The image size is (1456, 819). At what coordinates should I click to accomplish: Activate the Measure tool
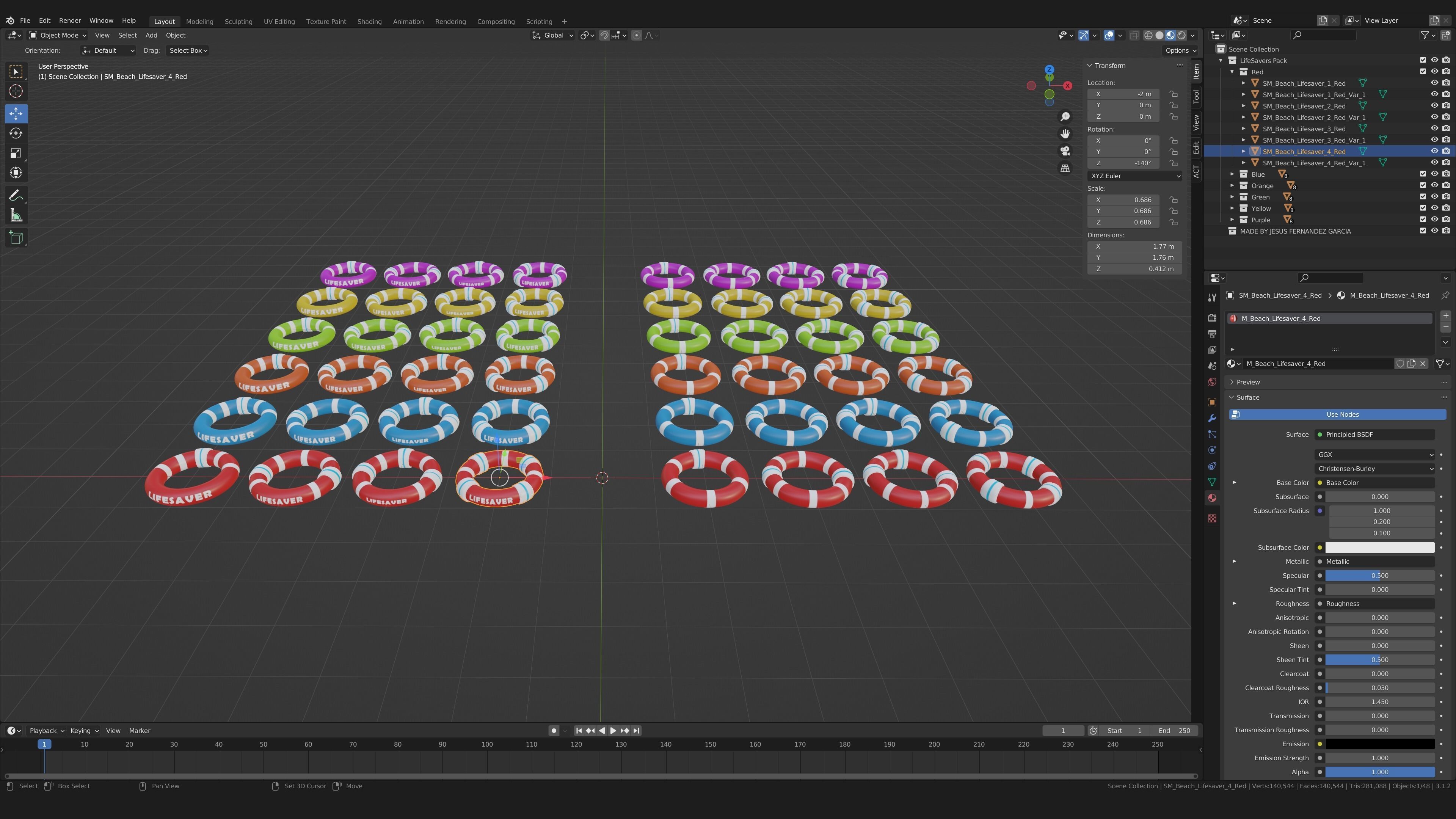click(x=16, y=216)
